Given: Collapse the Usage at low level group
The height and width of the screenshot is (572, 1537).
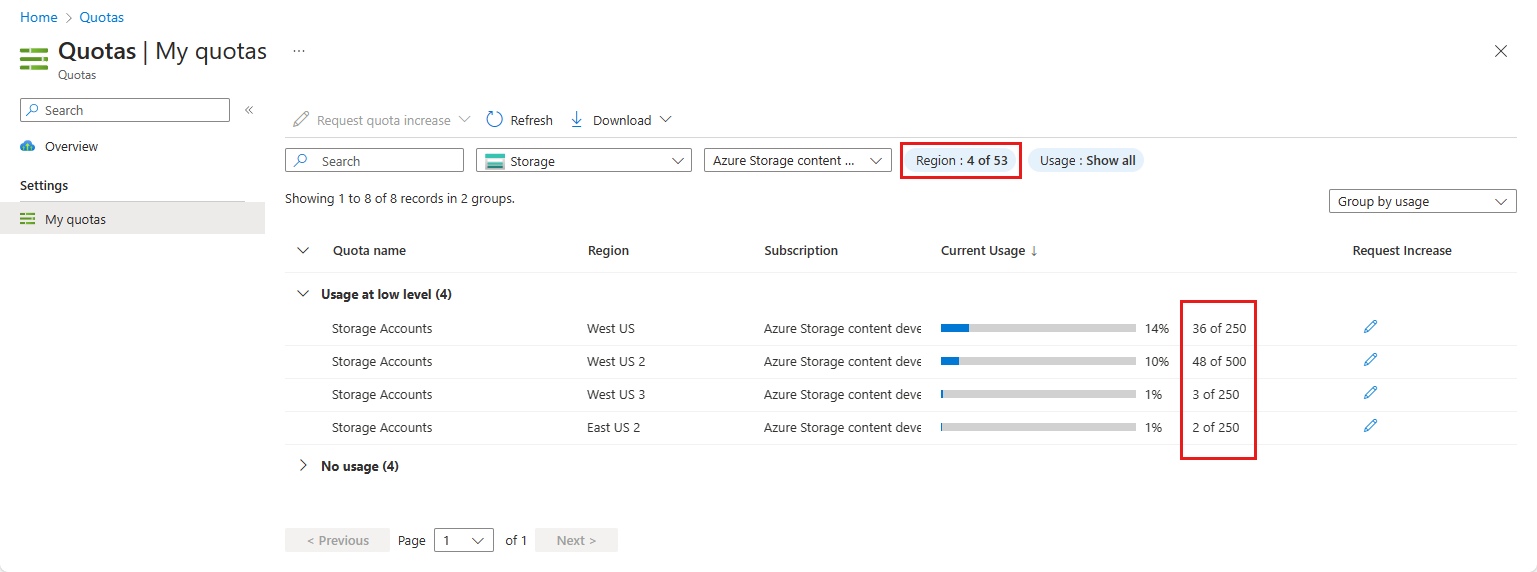Looking at the screenshot, I should 303,294.
